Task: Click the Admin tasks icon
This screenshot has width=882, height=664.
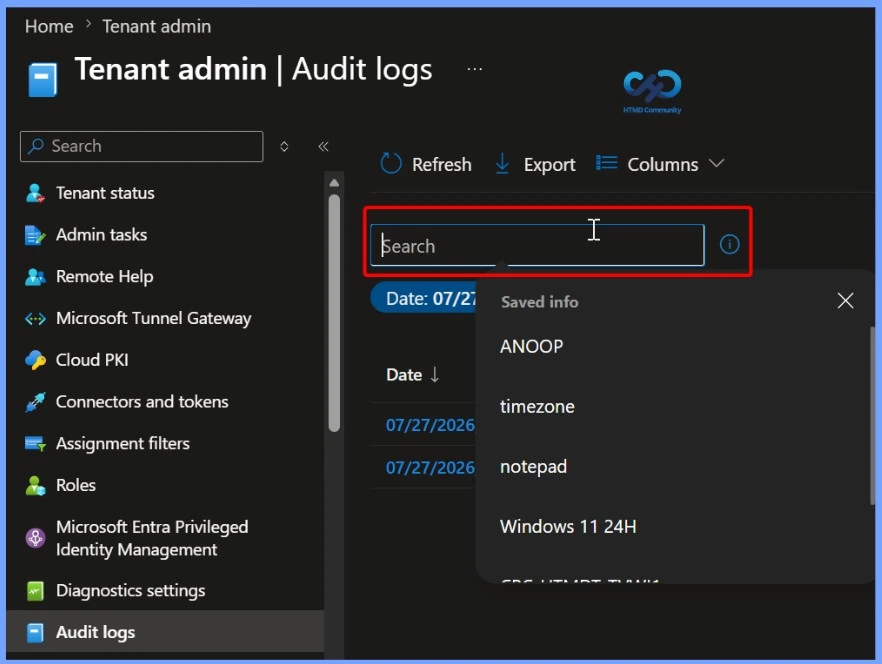Action: coord(35,235)
